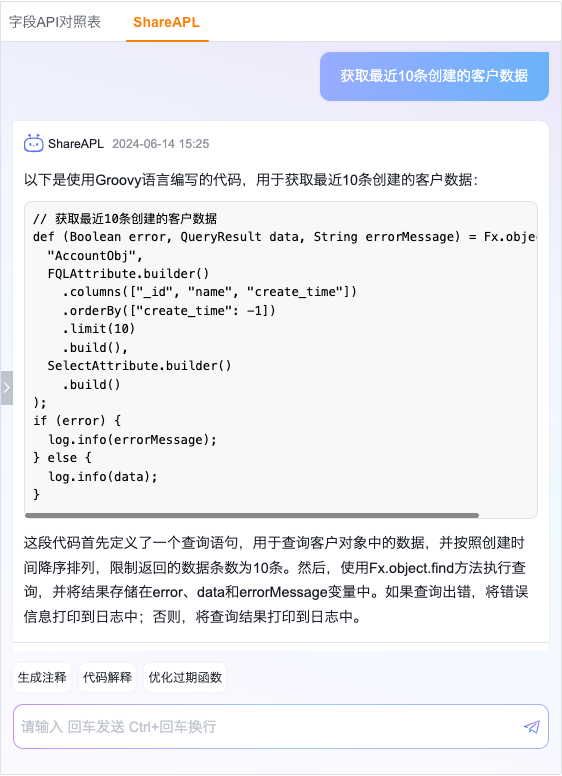562x776 pixels.
Task: Click the code block horizontal scrollbar
Action: (252, 515)
